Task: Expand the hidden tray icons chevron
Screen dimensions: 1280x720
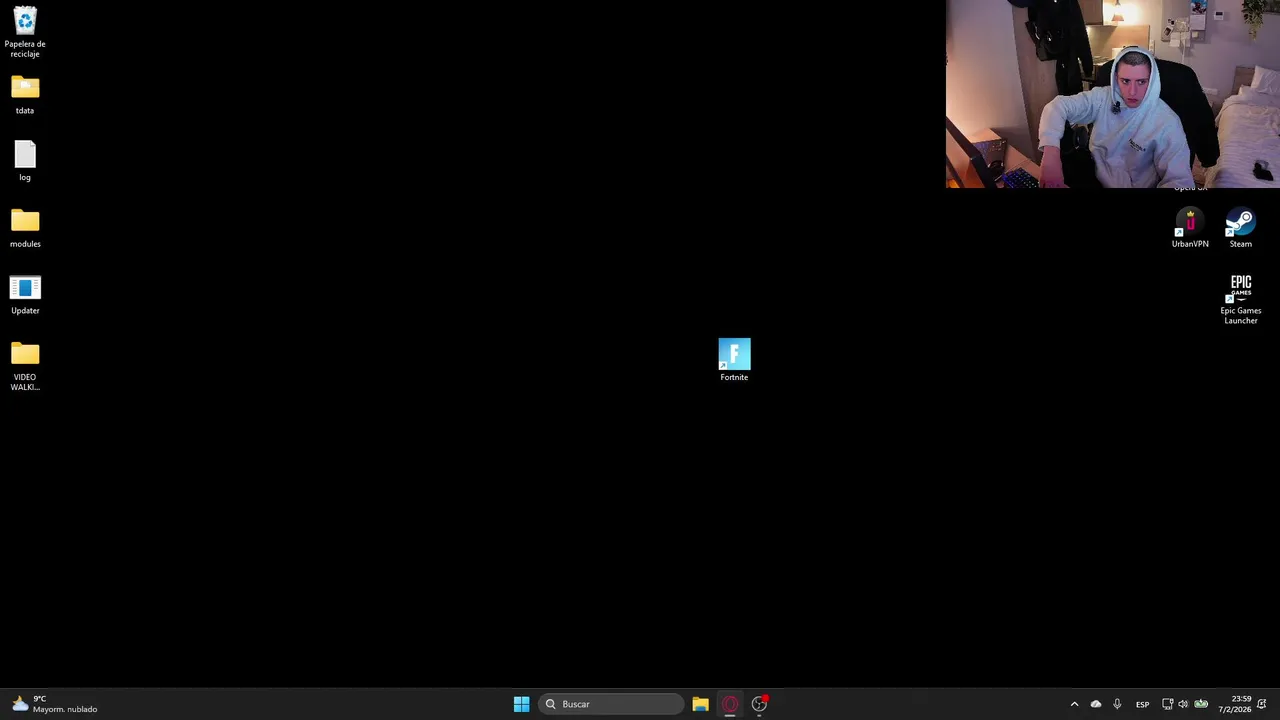Action: click(x=1074, y=704)
